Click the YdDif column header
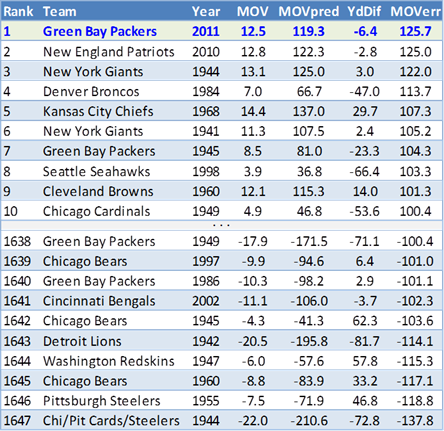 click(x=364, y=12)
